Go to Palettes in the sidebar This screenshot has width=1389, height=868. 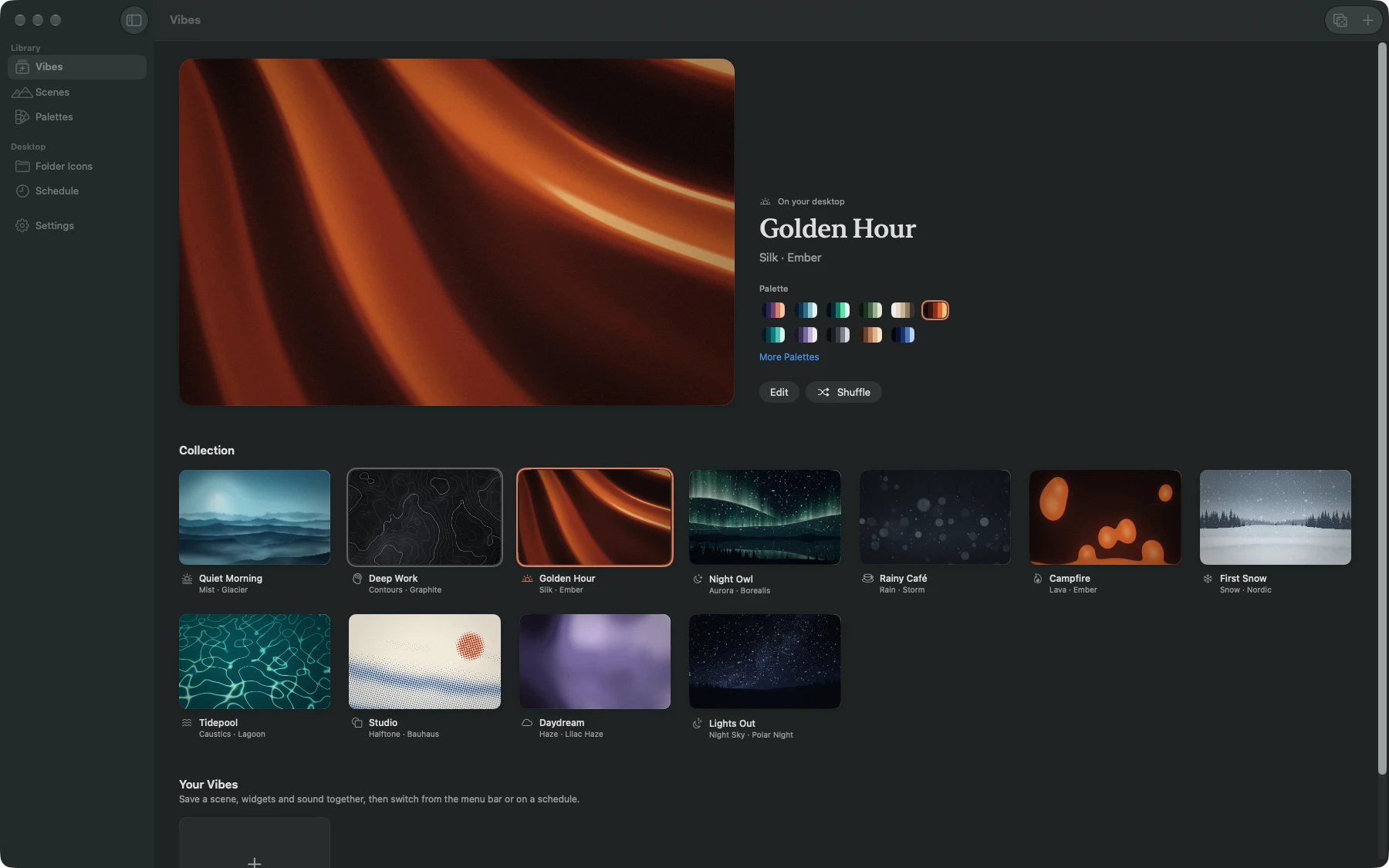point(77,117)
